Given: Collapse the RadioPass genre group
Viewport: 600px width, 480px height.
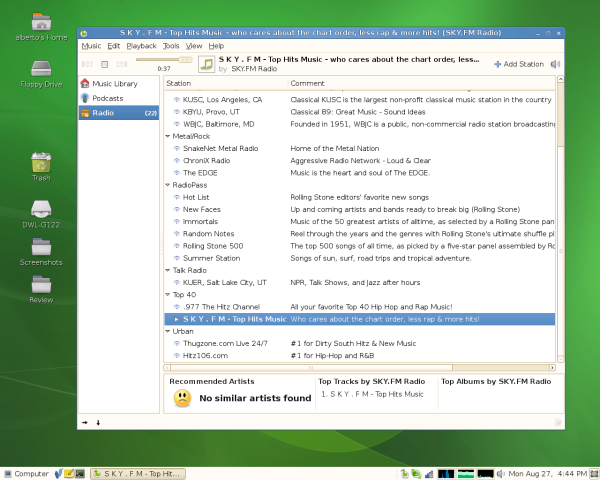Looking at the screenshot, I should (168, 185).
